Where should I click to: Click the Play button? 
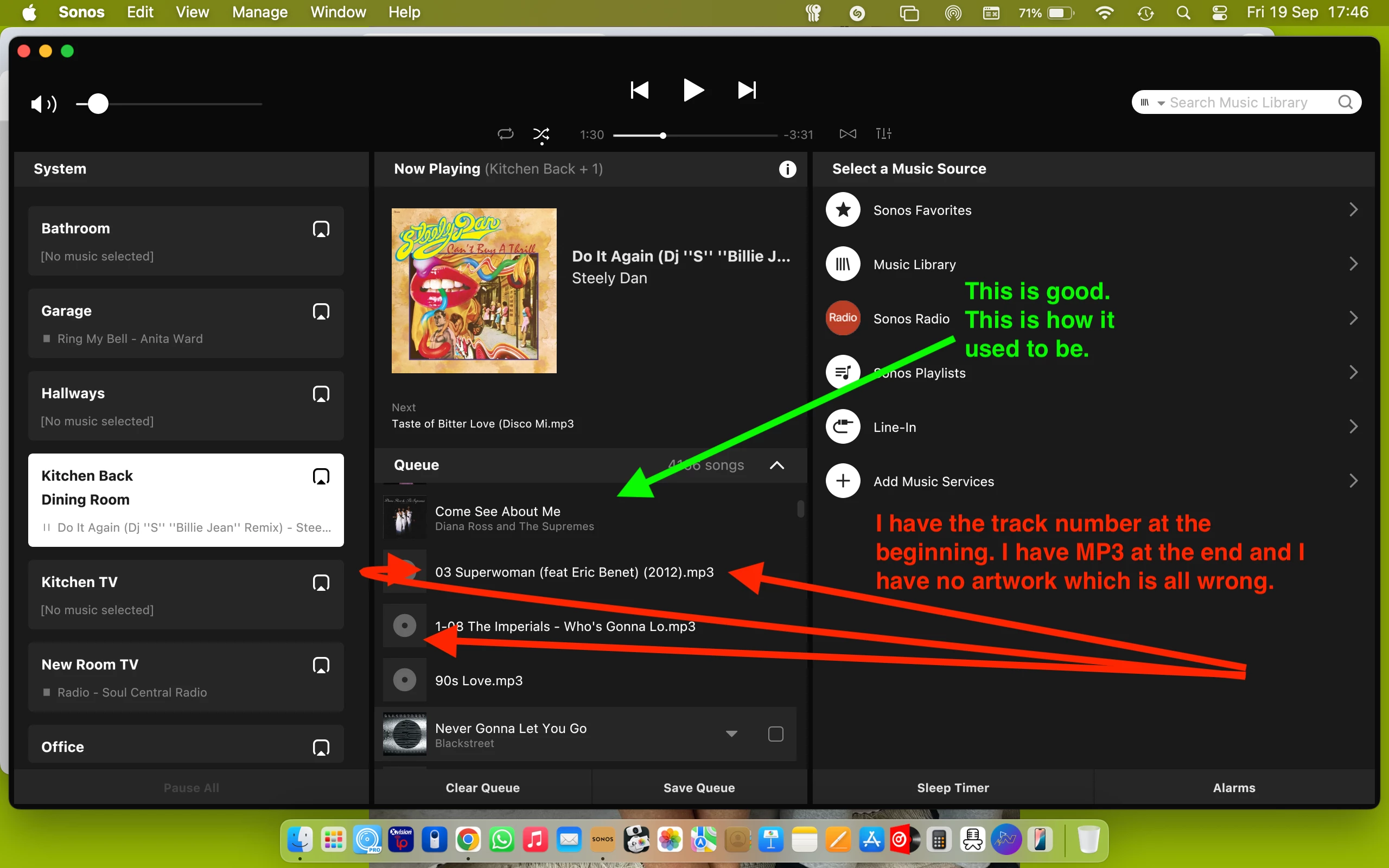pos(693,90)
